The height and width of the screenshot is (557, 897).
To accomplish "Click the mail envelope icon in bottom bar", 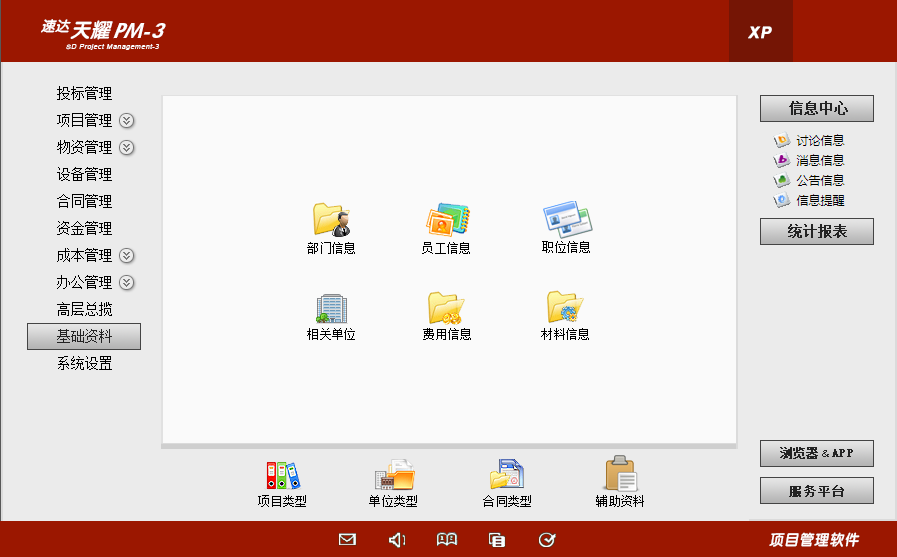I will pos(347,540).
